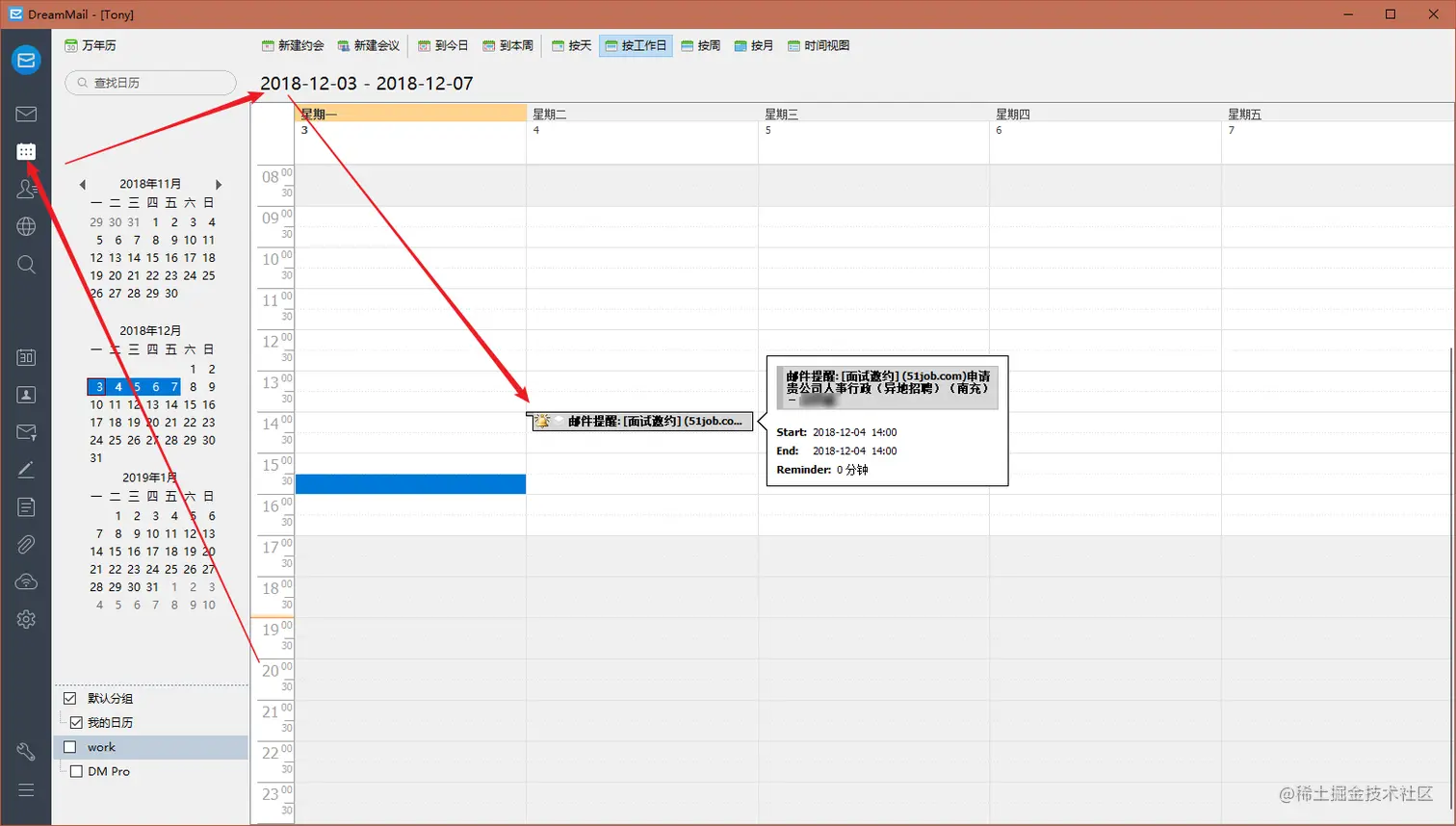Select January 1 in mini calendar
Screen dimensions: 1456x826
[118, 516]
